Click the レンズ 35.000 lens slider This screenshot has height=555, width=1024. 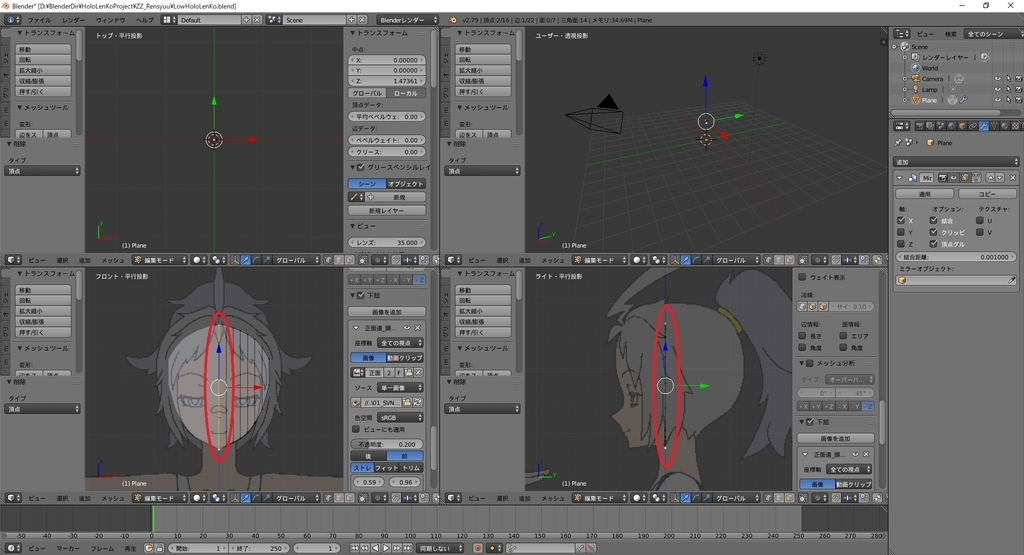pyautogui.click(x=387, y=242)
